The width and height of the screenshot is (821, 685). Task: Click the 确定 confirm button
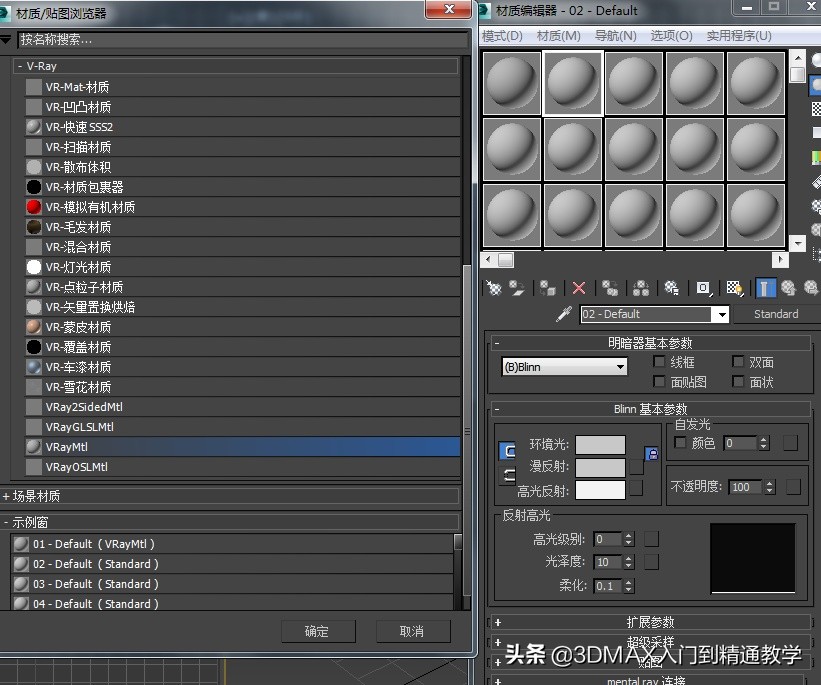tap(318, 630)
